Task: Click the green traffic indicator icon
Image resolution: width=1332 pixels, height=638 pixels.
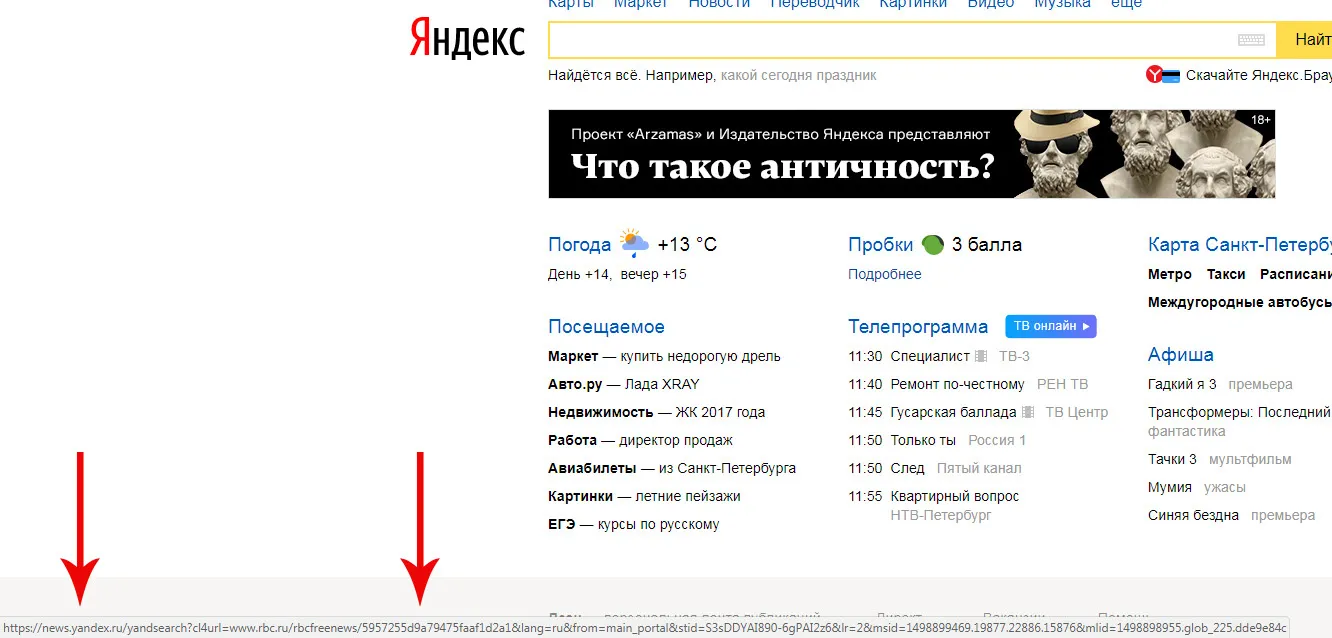Action: click(932, 244)
